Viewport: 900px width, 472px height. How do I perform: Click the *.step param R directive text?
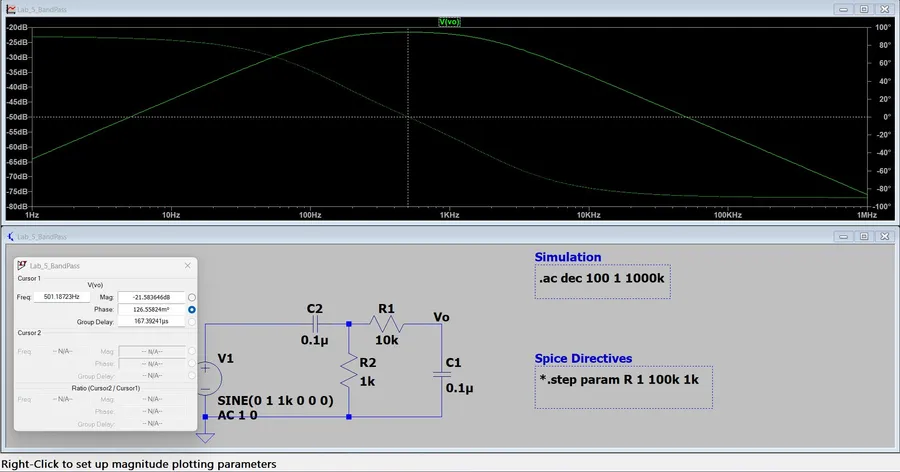(619, 380)
